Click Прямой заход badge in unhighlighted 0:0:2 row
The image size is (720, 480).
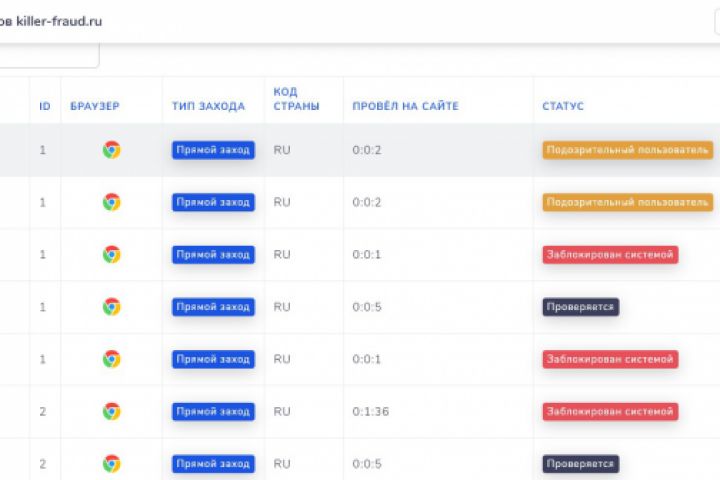tap(213, 202)
